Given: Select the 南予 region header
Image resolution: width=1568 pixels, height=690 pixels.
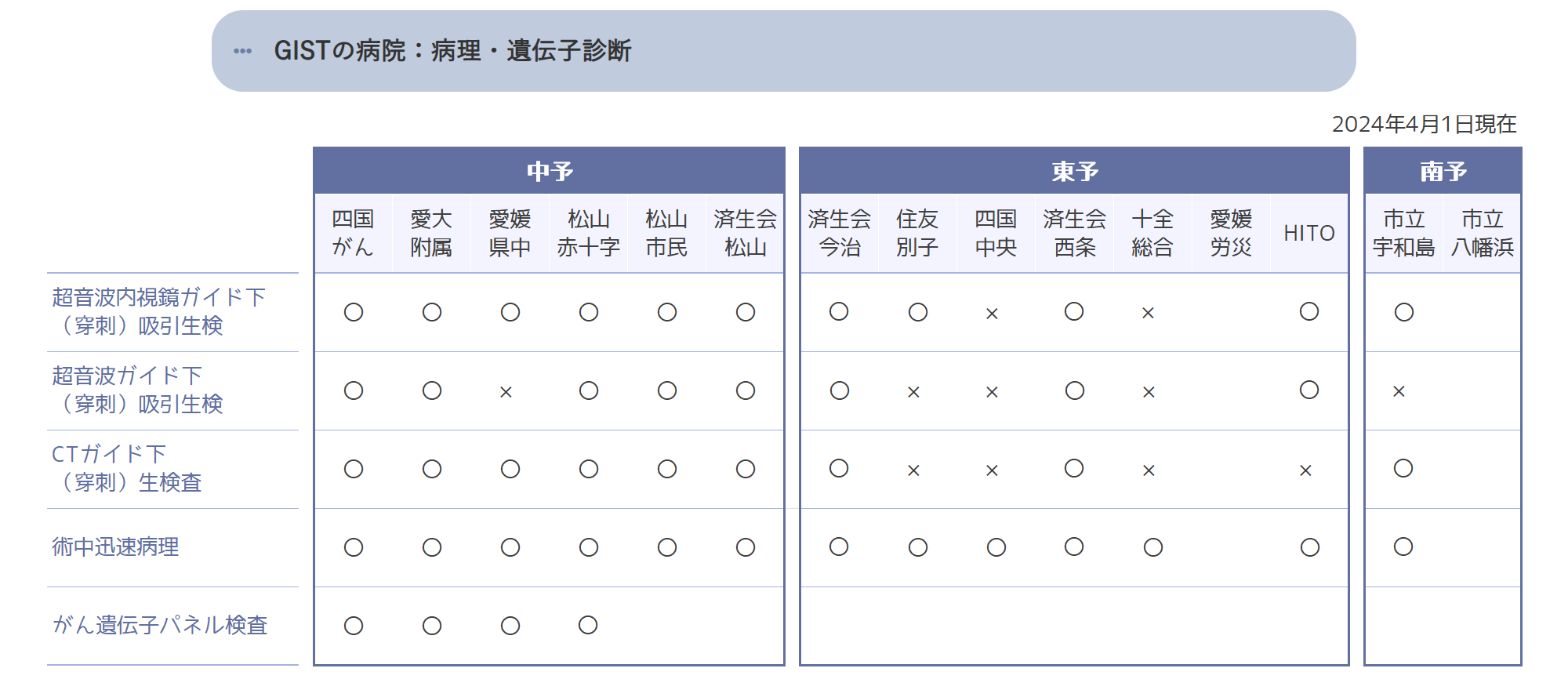Looking at the screenshot, I should click(1443, 171).
